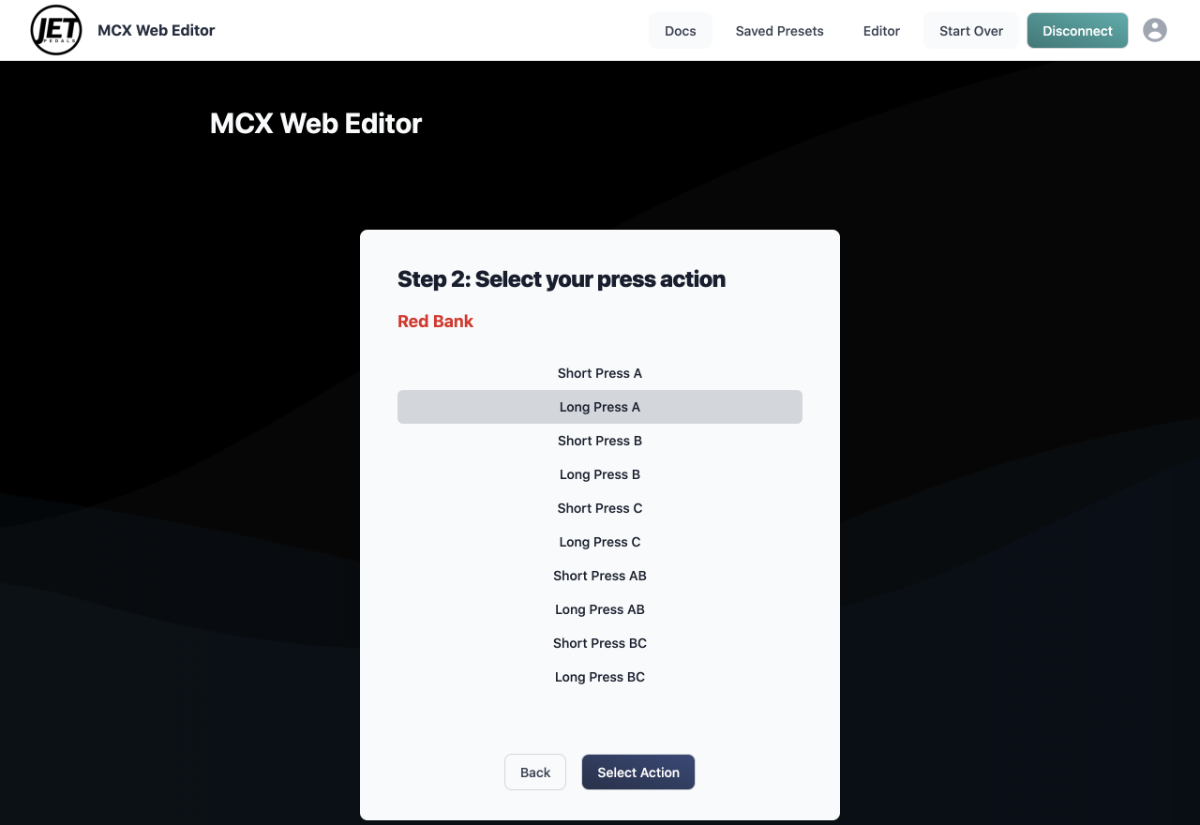Switch to the Editor page
The width and height of the screenshot is (1200, 825).
pyautogui.click(x=882, y=31)
